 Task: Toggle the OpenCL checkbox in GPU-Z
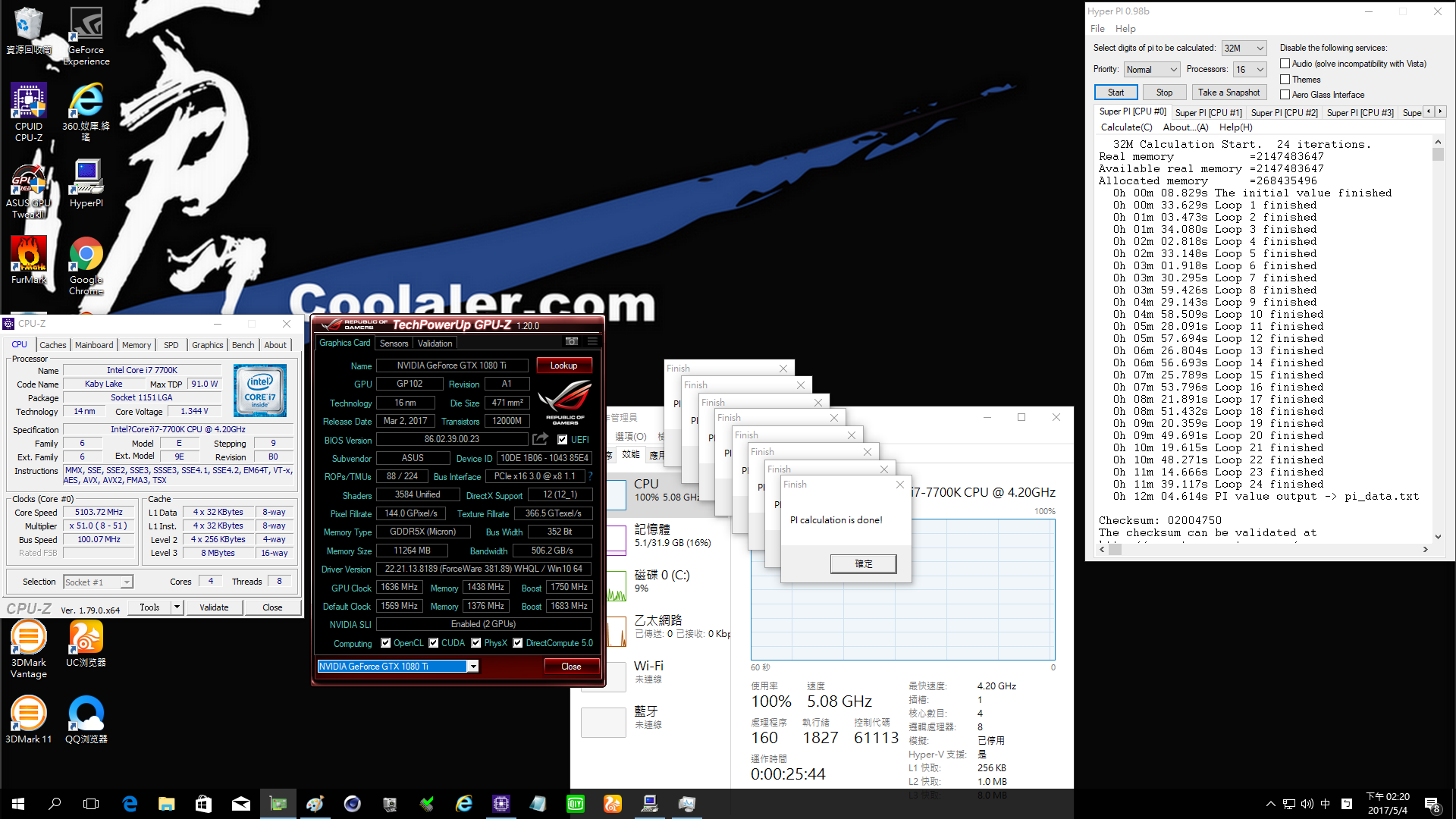(385, 643)
